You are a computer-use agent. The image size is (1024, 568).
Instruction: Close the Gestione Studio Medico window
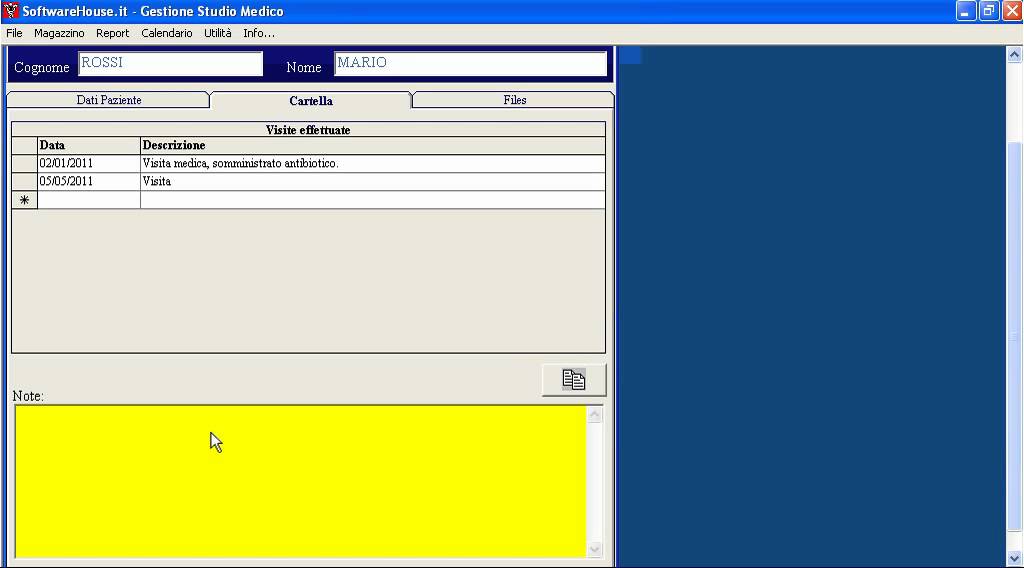pyautogui.click(x=1012, y=11)
